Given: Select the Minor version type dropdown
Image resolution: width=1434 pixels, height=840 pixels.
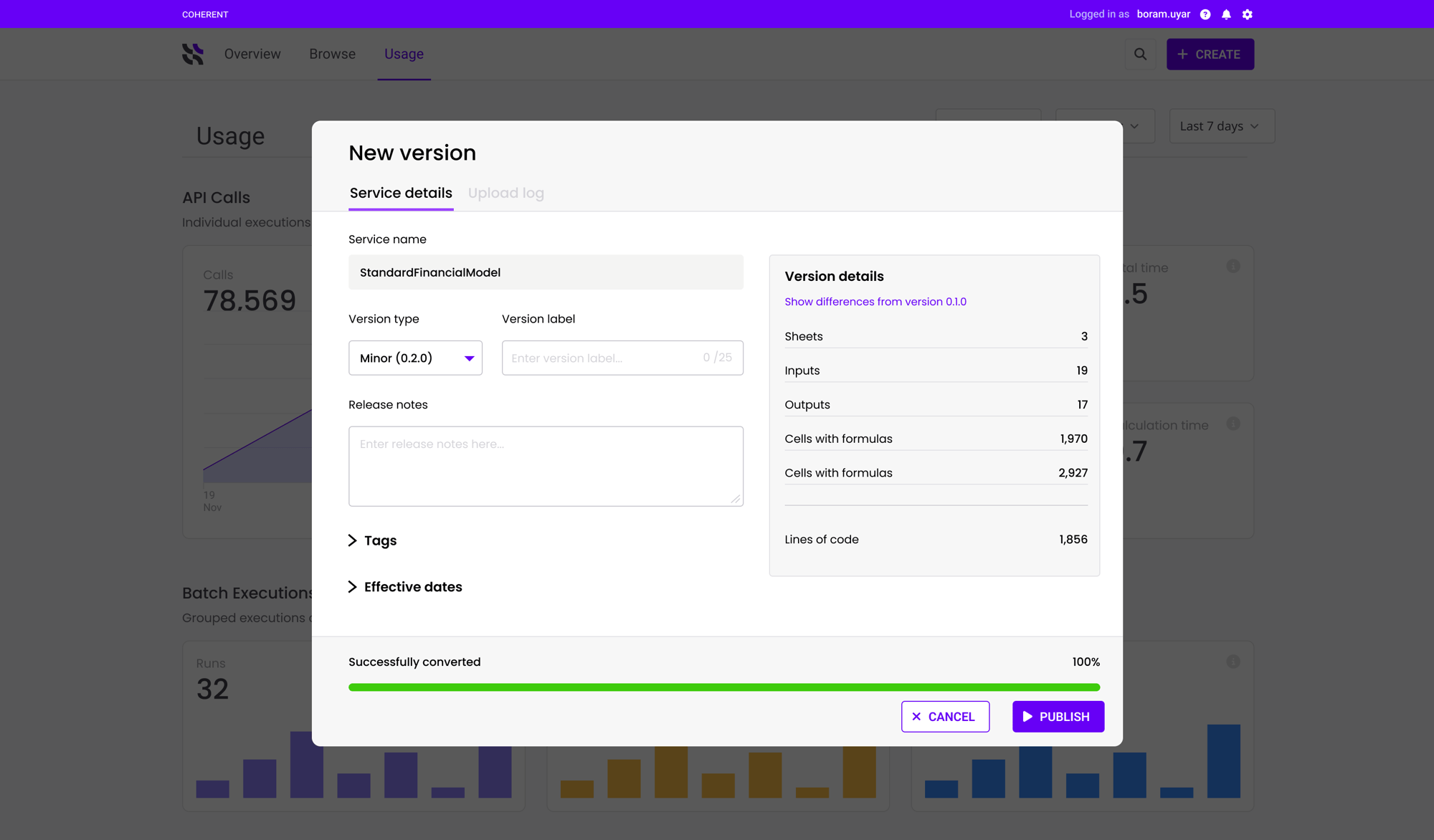Looking at the screenshot, I should pyautogui.click(x=415, y=357).
